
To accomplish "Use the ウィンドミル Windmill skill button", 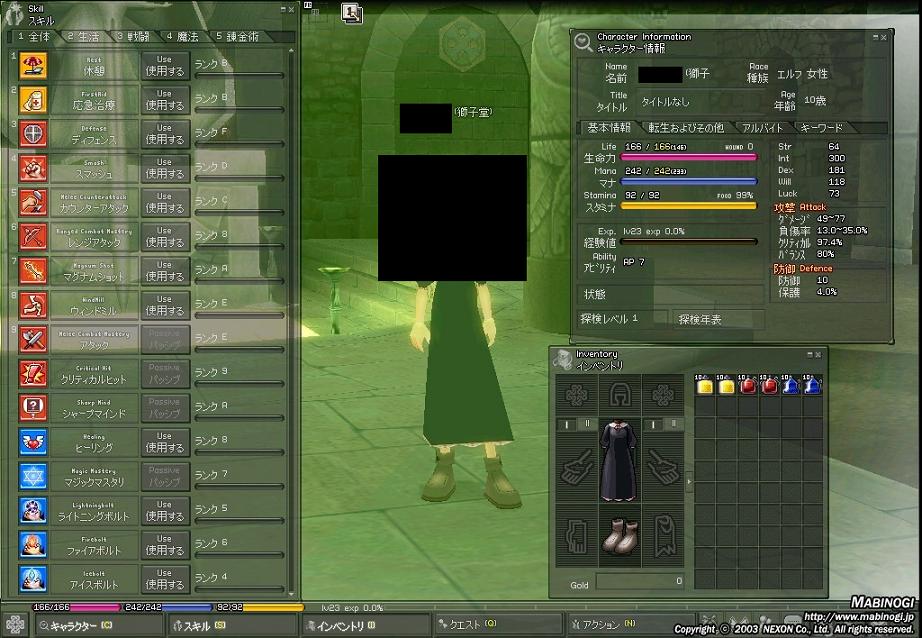I will coord(165,305).
